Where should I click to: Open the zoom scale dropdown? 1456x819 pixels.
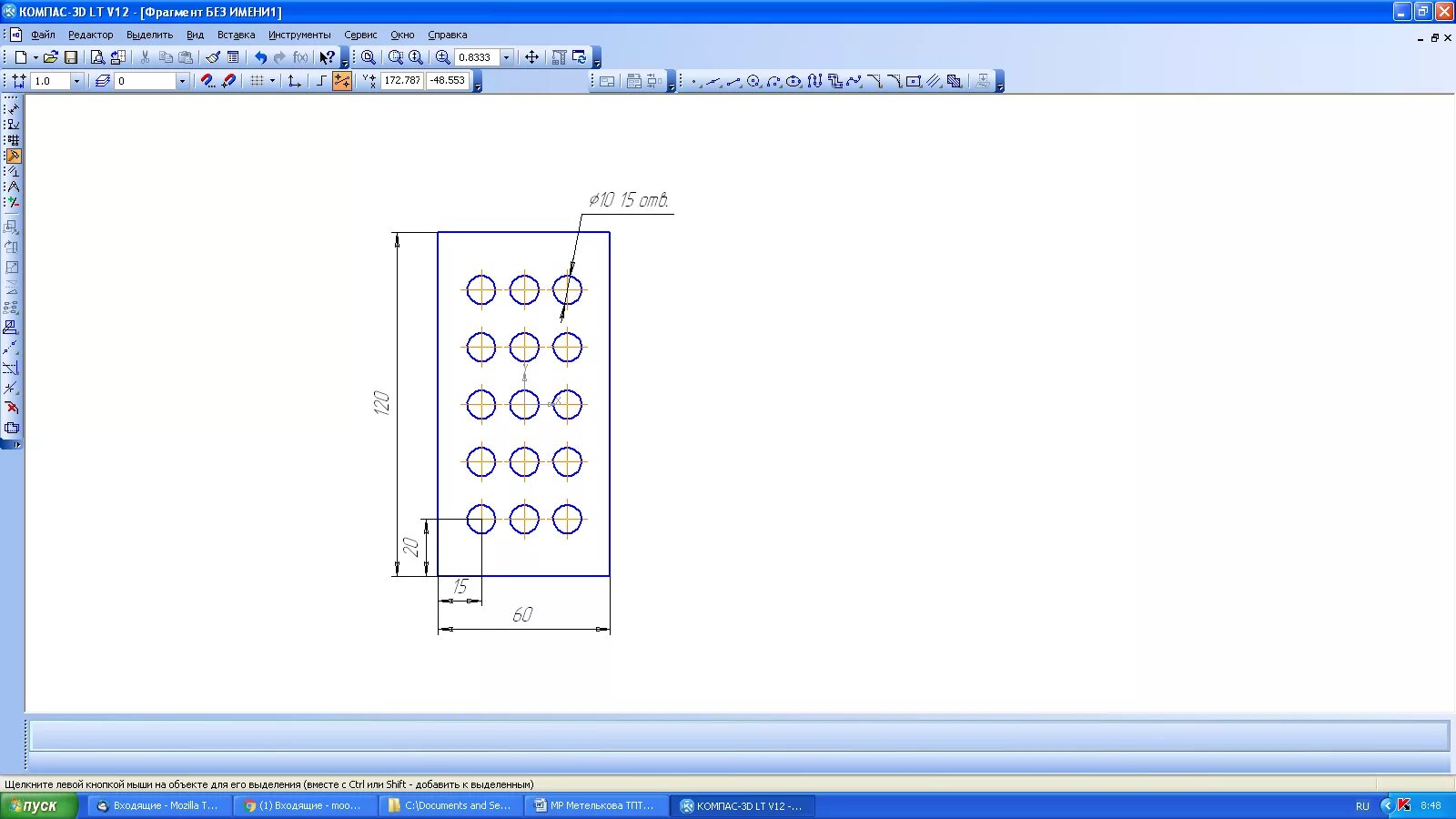pos(507,57)
